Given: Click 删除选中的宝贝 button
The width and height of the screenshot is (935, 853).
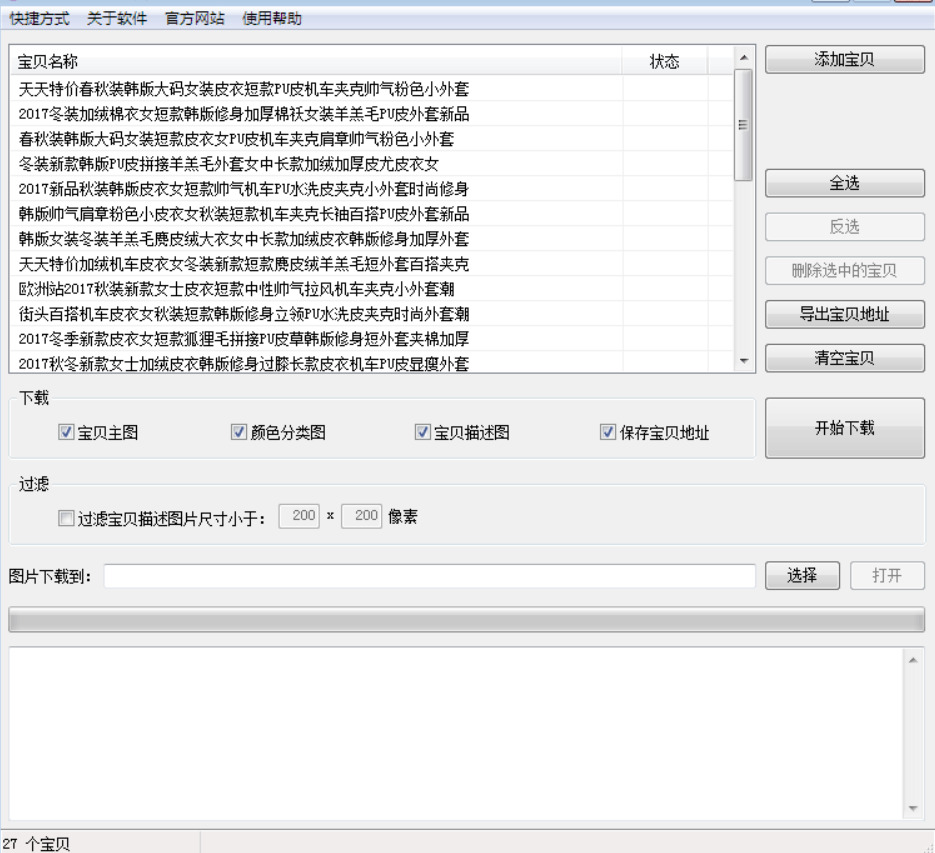Looking at the screenshot, I should [x=844, y=271].
